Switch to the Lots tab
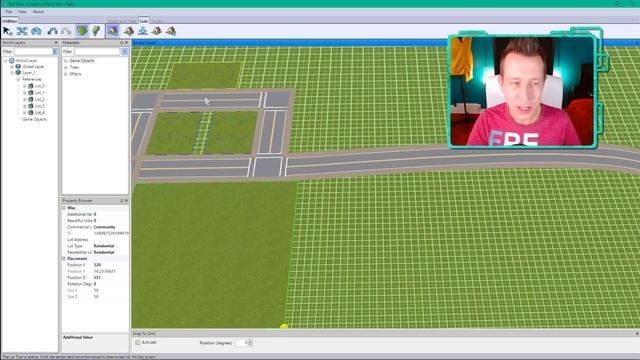The width and height of the screenshot is (640, 360). click(144, 21)
